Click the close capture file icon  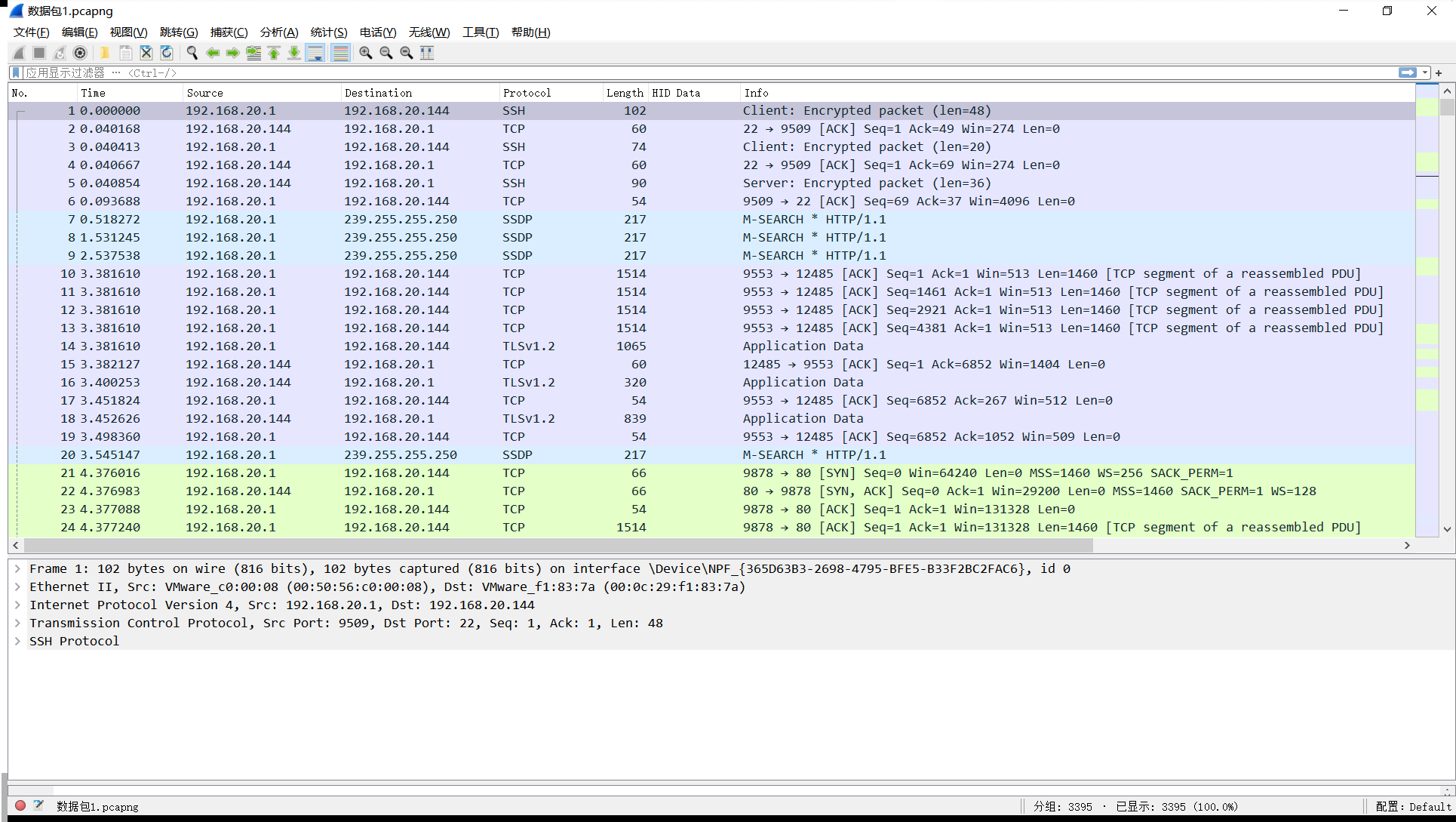coord(146,53)
